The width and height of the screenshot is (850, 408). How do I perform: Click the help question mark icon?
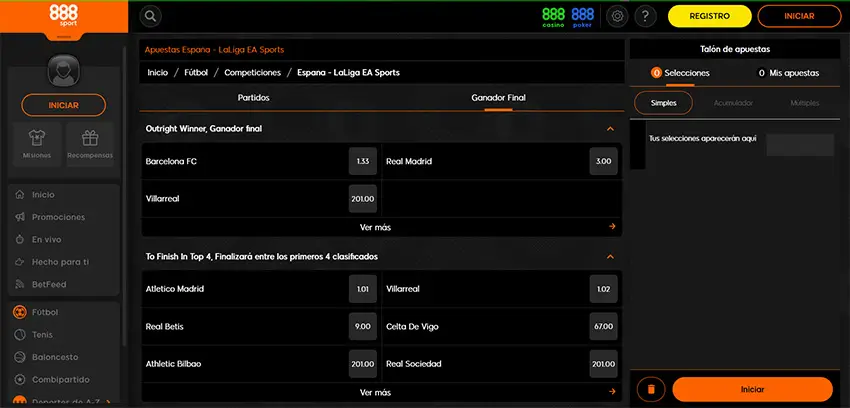pyautogui.click(x=645, y=16)
